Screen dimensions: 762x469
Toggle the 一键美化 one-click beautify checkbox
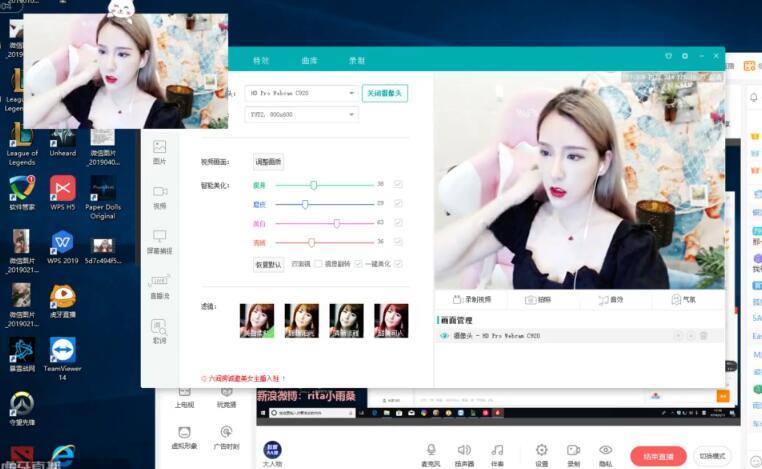pos(398,263)
